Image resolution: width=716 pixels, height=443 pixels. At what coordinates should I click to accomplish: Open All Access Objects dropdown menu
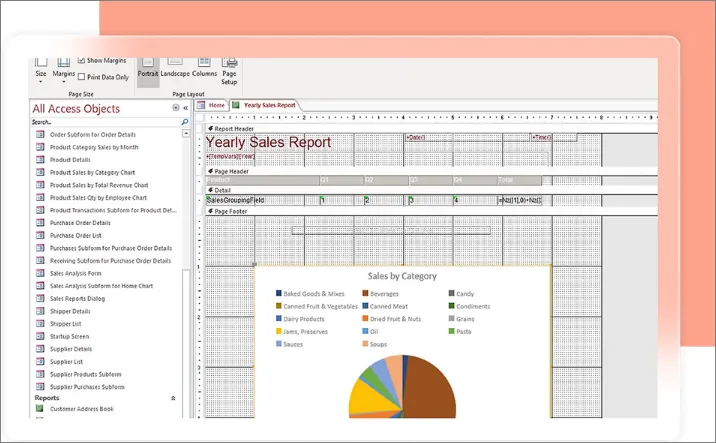pyautogui.click(x=176, y=108)
